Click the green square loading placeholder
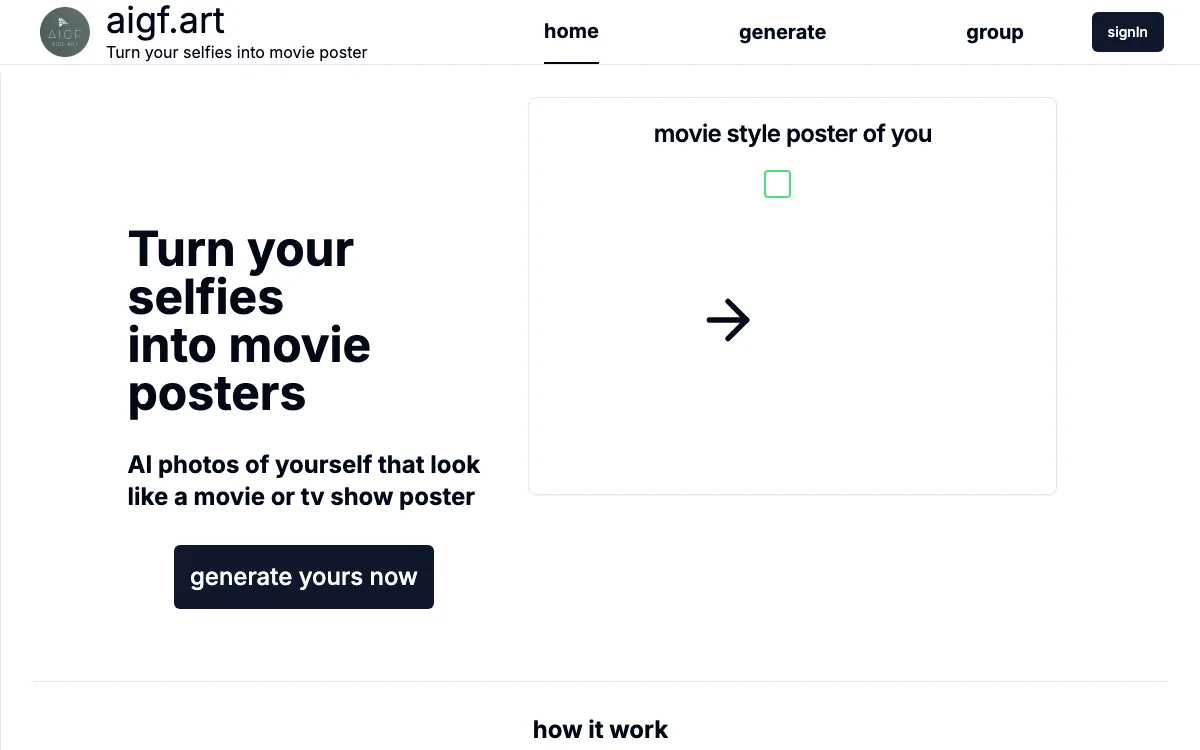 pyautogui.click(x=777, y=184)
